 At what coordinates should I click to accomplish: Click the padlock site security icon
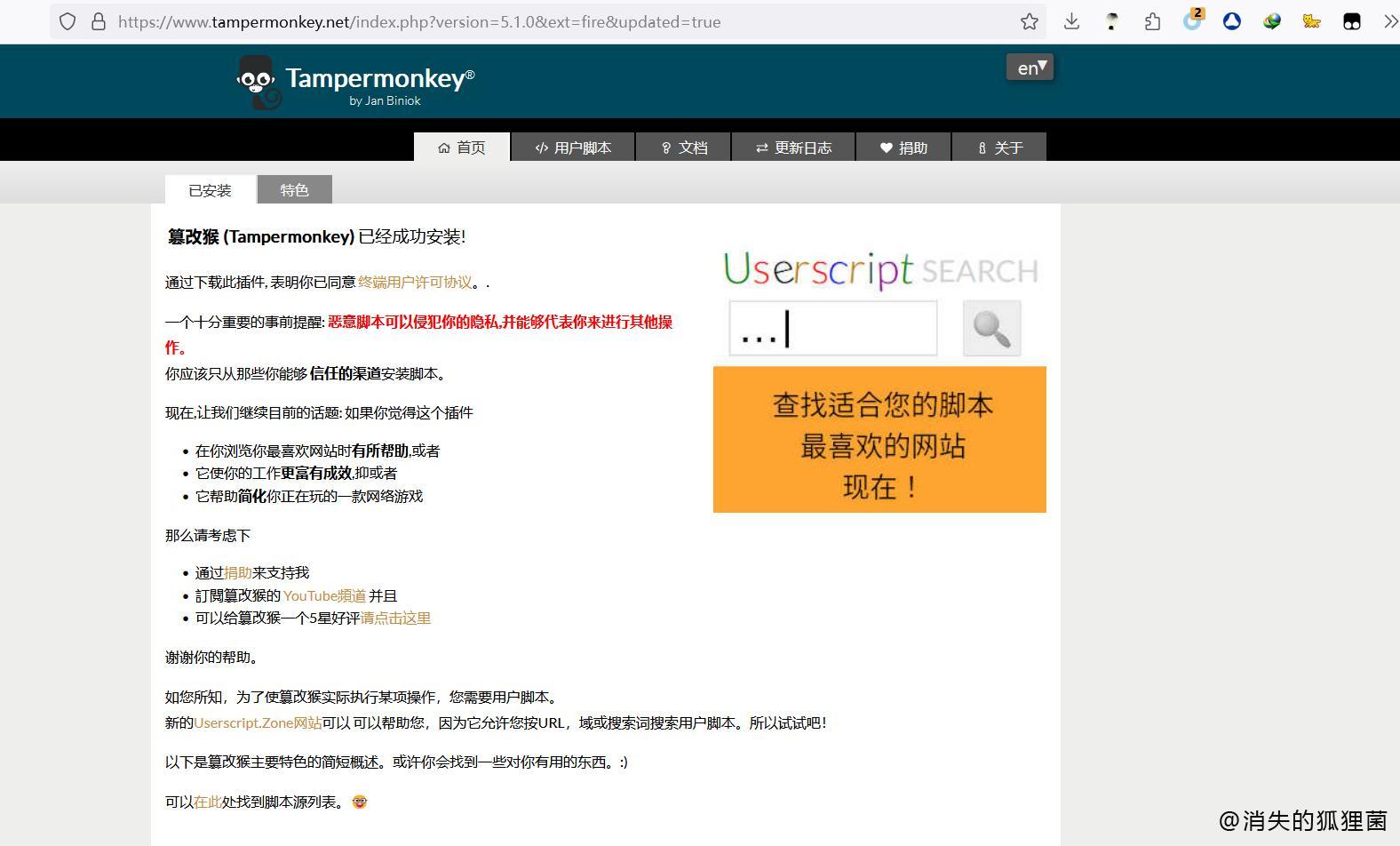click(x=99, y=21)
